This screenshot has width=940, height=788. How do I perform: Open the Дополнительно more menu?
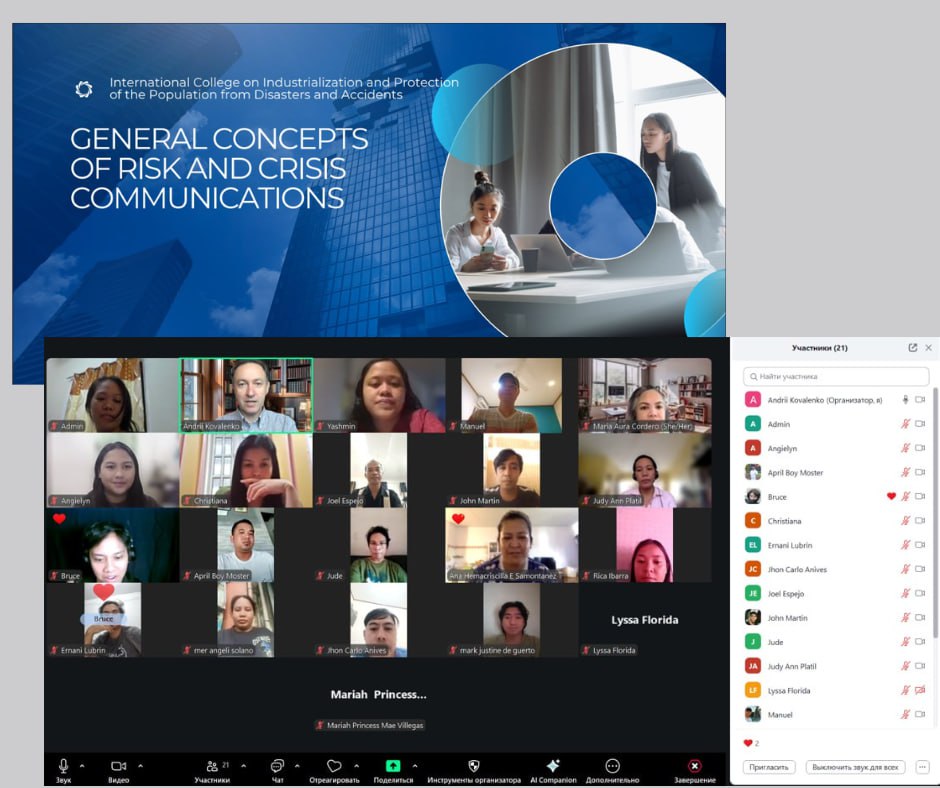(613, 765)
